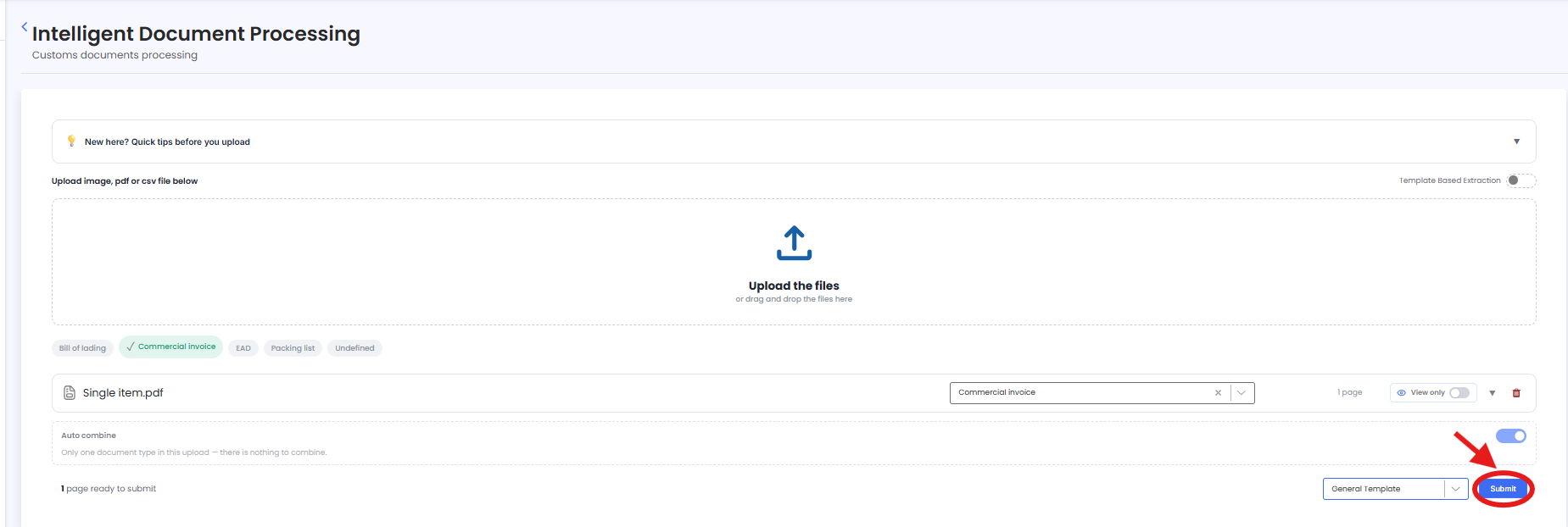Open the document type dropdown chevron
The width and height of the screenshot is (1568, 527).
point(1242,393)
